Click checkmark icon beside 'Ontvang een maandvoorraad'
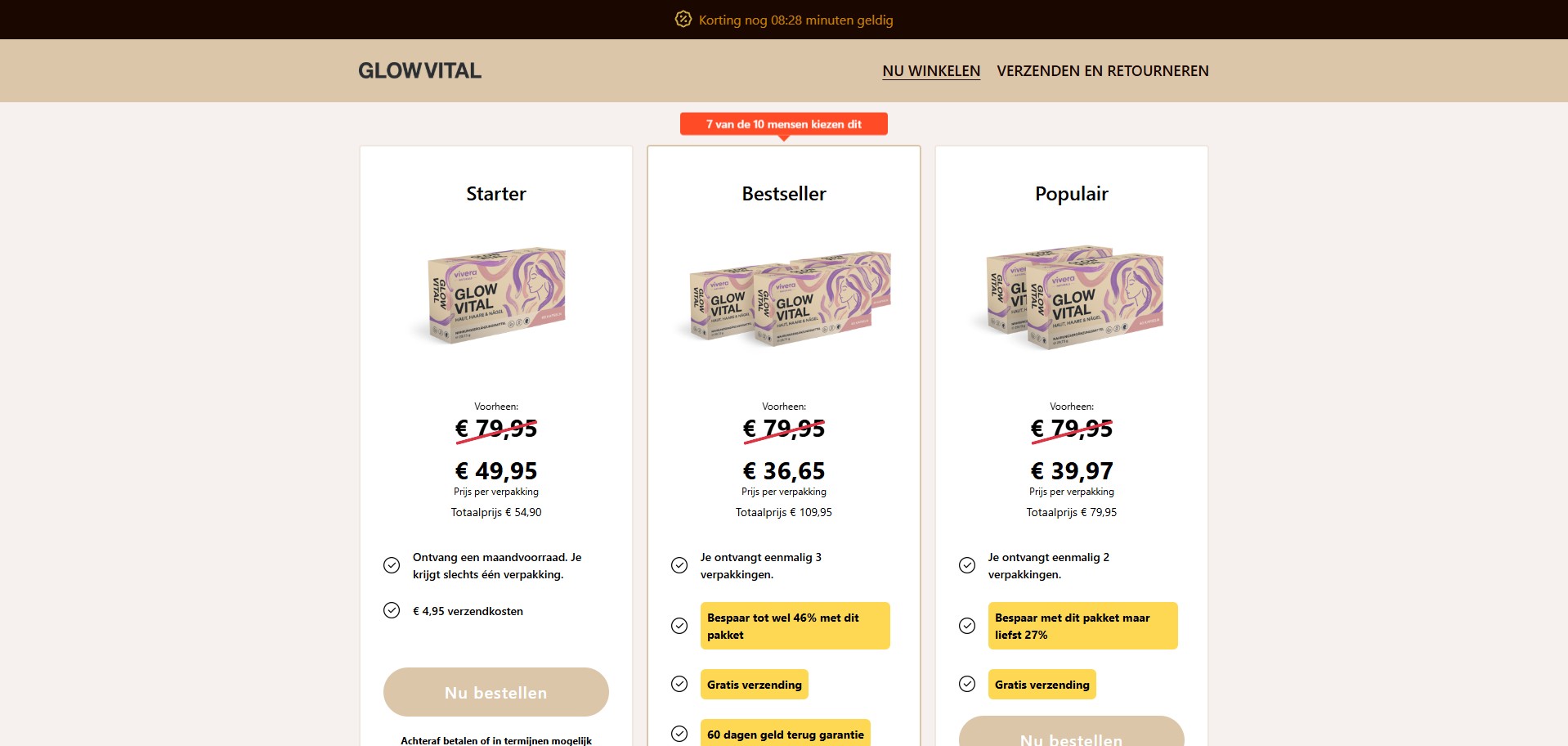 [x=392, y=565]
